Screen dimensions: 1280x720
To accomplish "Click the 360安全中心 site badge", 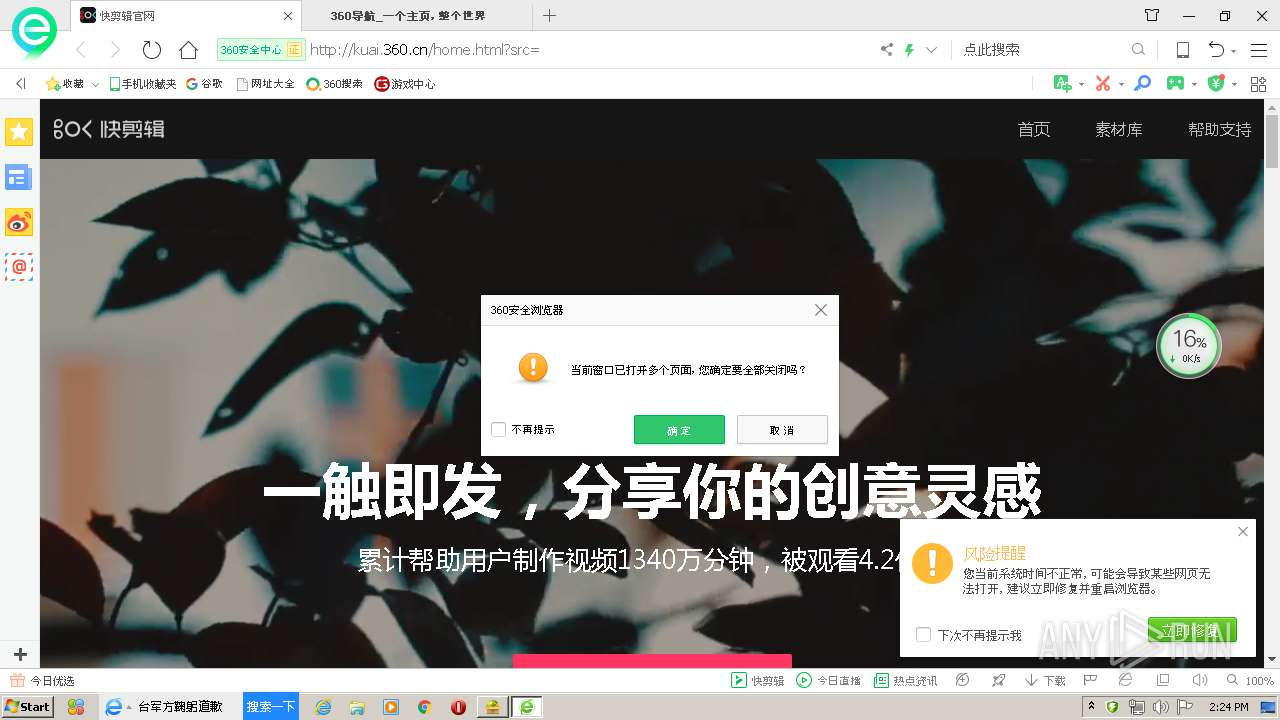I will 260,49.
